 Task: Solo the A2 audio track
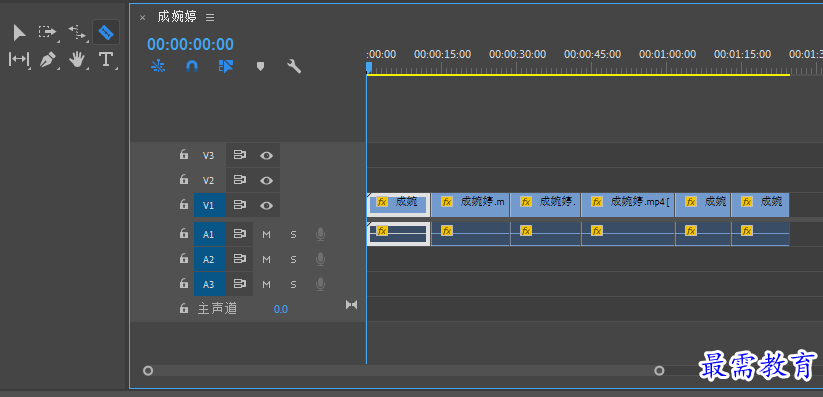(293, 259)
